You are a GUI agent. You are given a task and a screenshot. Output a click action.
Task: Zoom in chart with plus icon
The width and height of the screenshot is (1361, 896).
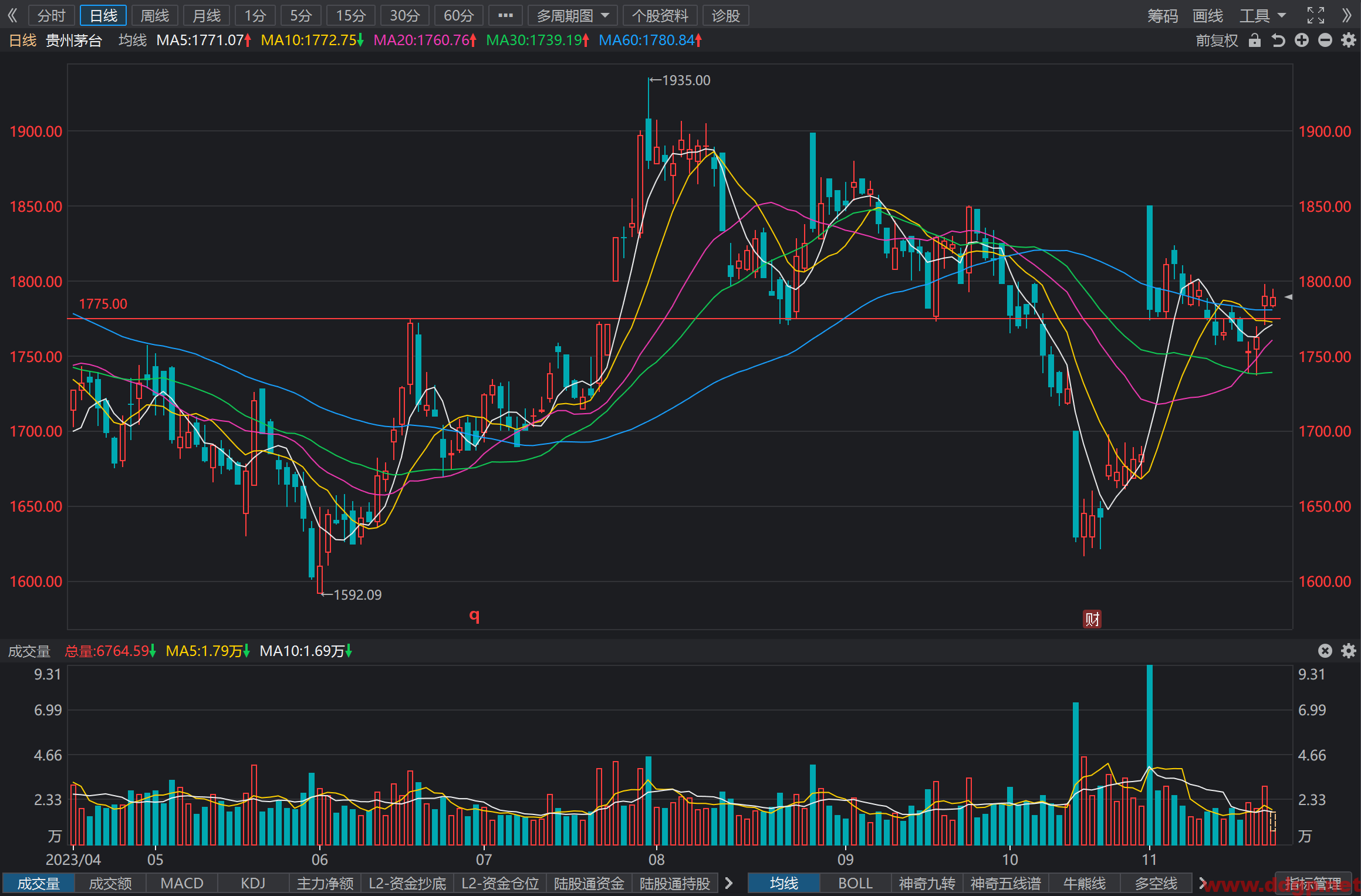coord(1302,40)
